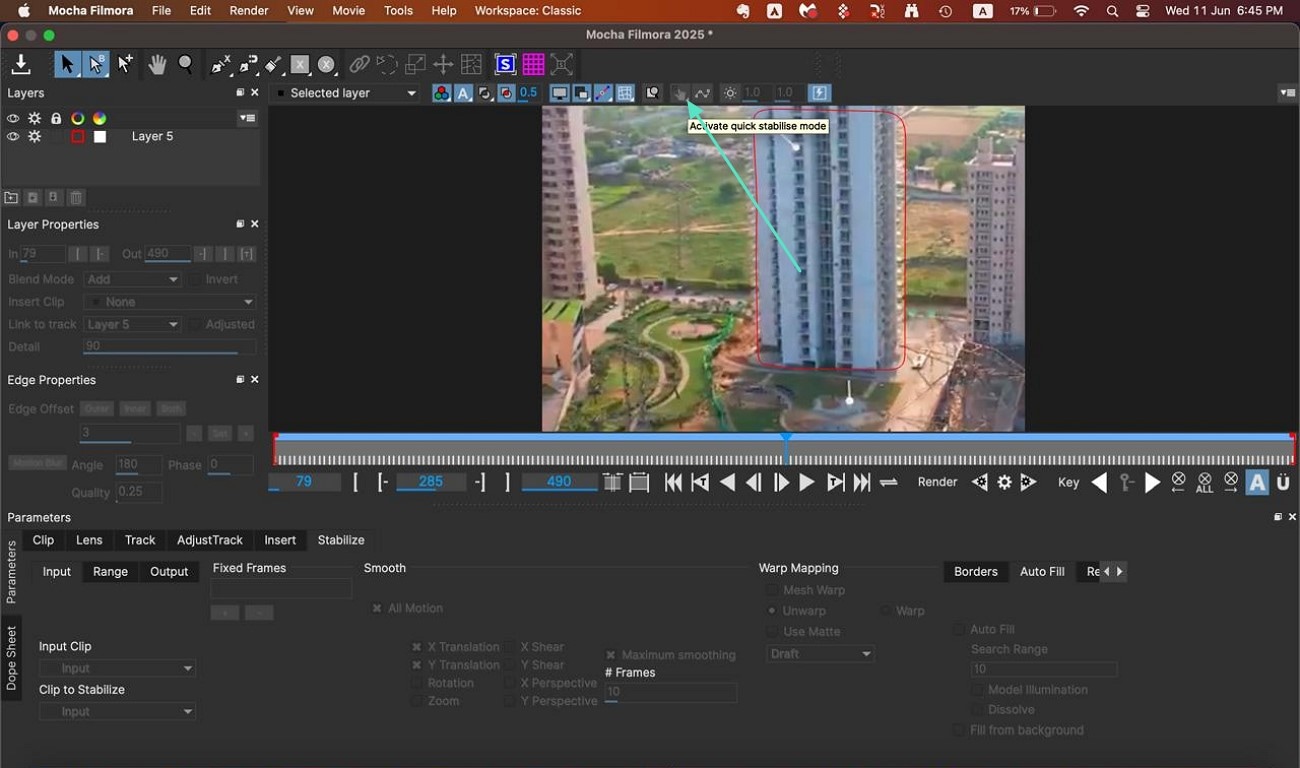Image resolution: width=1300 pixels, height=768 pixels.
Task: Click the Attach Layer link tool
Action: (x=359, y=65)
